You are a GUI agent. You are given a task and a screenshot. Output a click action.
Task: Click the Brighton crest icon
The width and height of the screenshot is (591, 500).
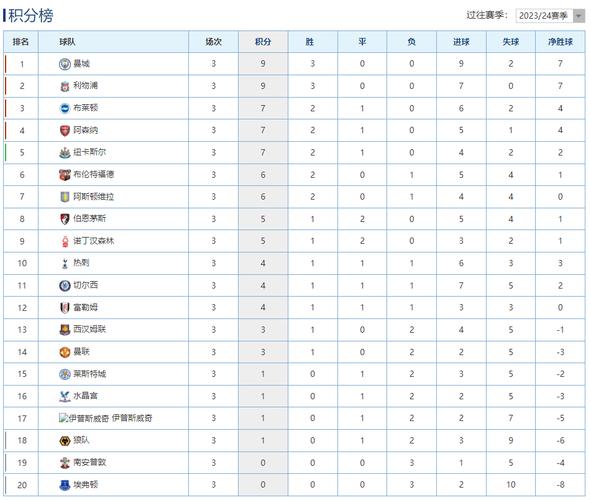coord(65,109)
